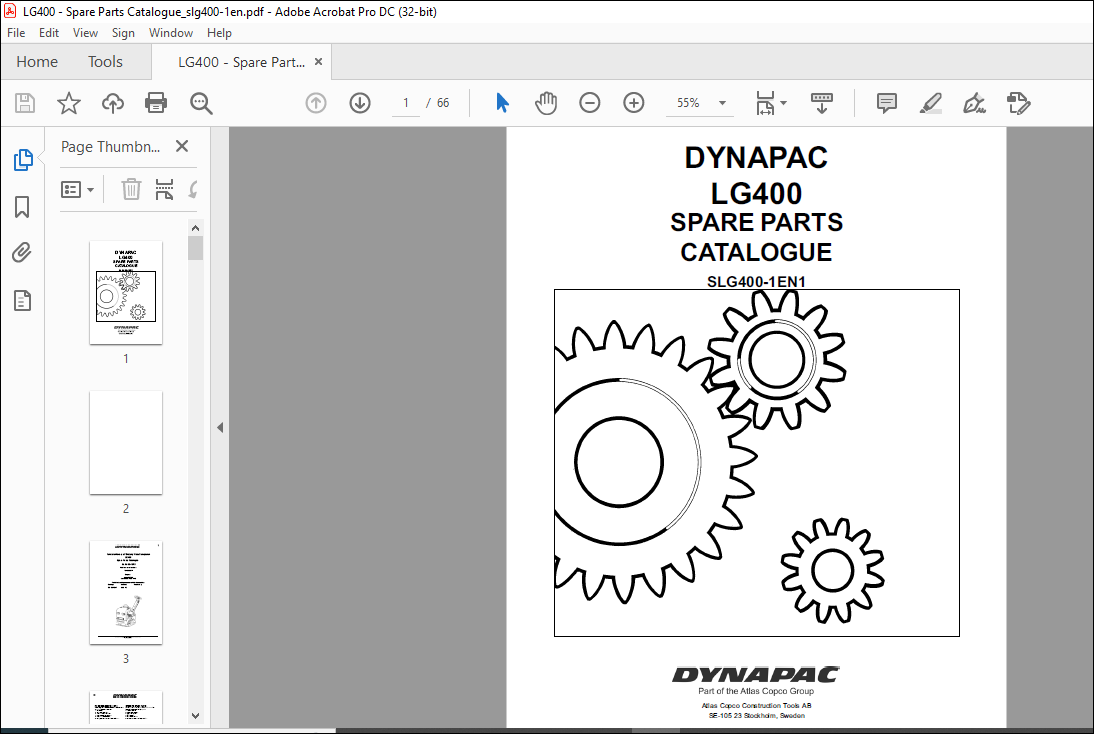Viewport: 1094px width, 734px height.
Task: Open the Sign menu
Action: tap(123, 33)
